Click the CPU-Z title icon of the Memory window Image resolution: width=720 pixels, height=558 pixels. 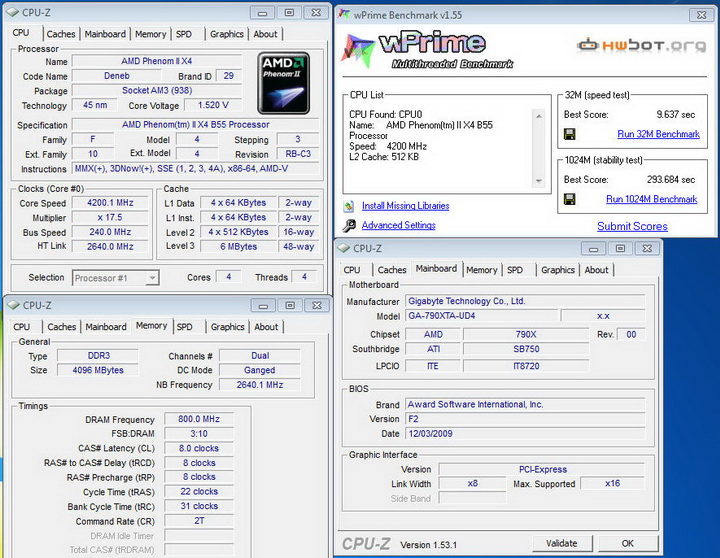pos(13,305)
